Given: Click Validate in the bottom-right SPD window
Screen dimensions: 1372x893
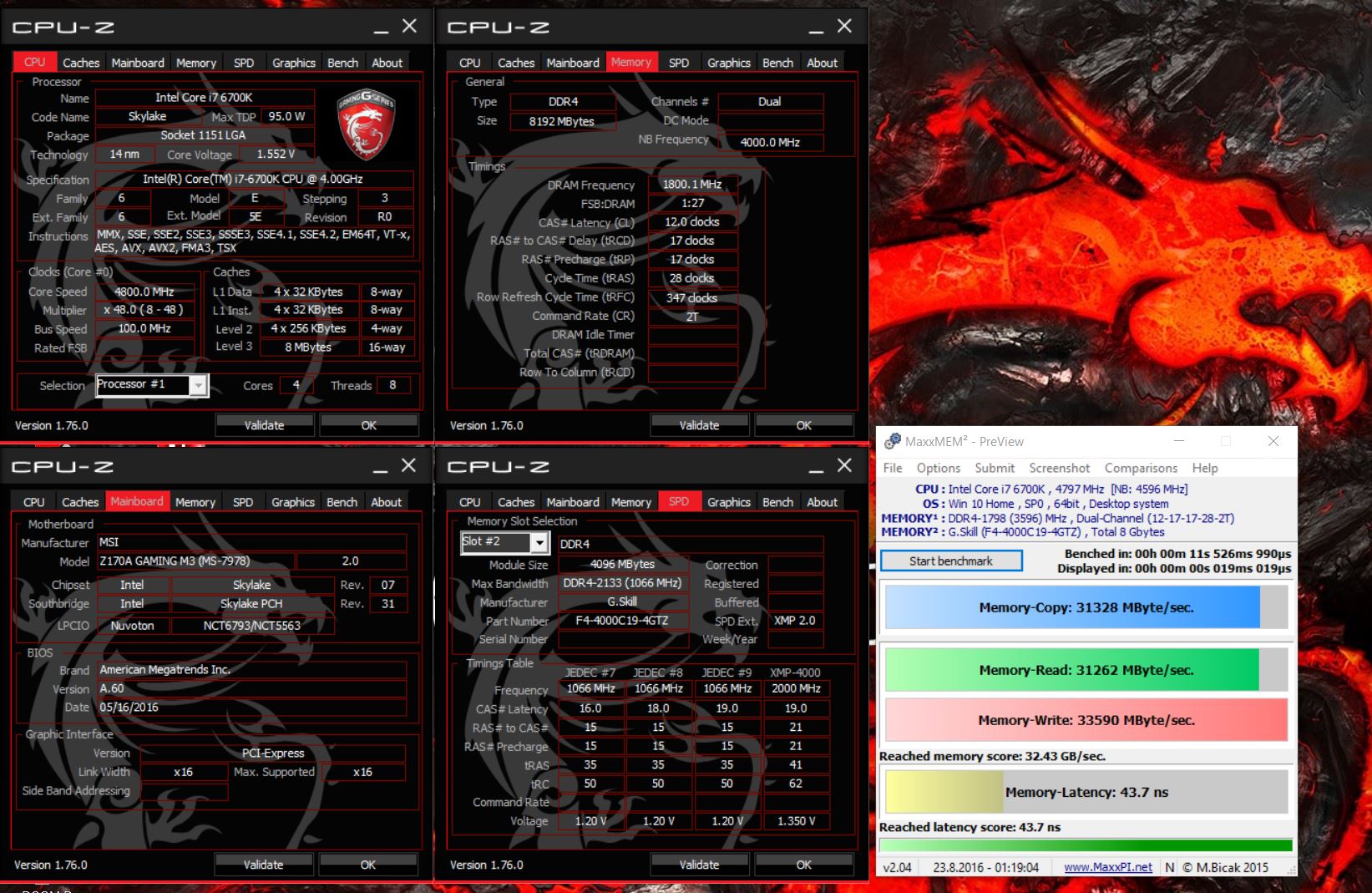Looking at the screenshot, I should [699, 865].
